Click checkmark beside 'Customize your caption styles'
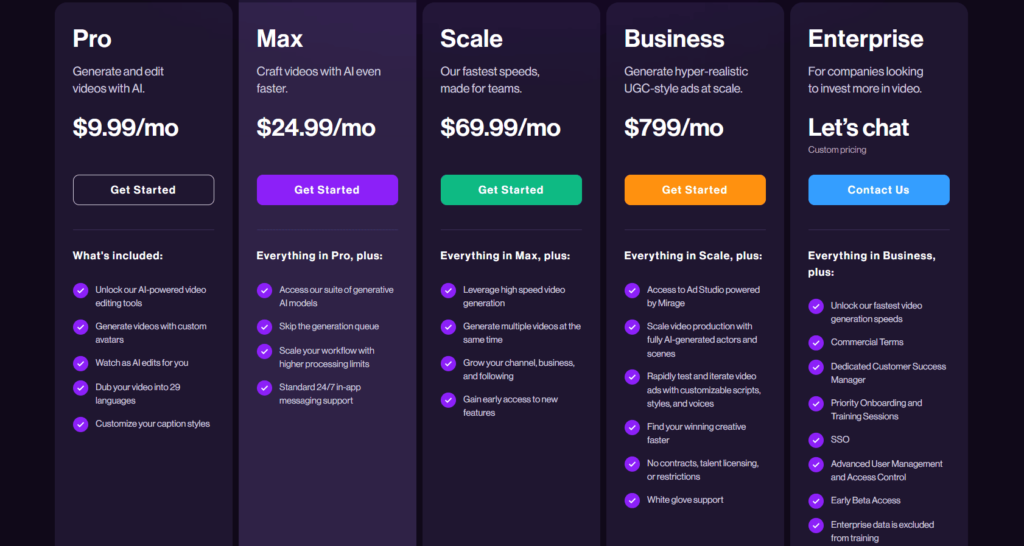Image resolution: width=1024 pixels, height=546 pixels. tap(80, 425)
